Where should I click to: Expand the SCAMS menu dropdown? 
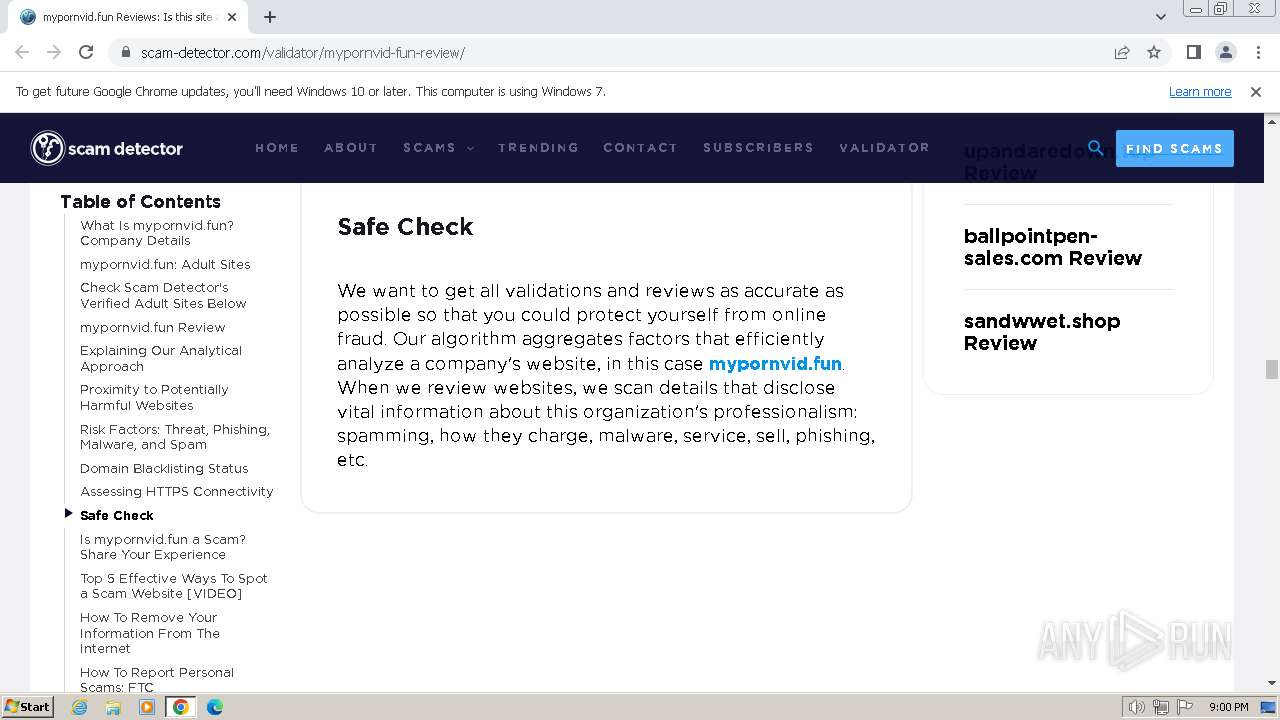click(x=438, y=148)
